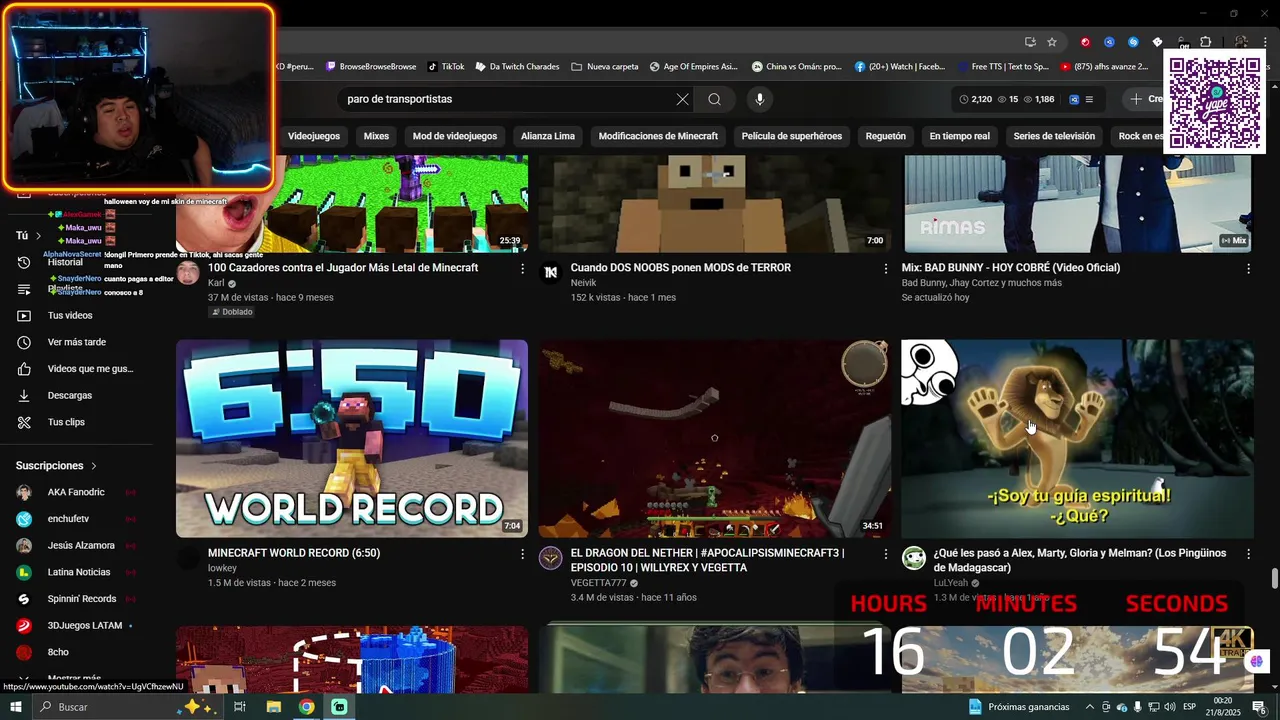
Task: Open options for Cuando DOS NOOBS video
Action: tap(885, 268)
